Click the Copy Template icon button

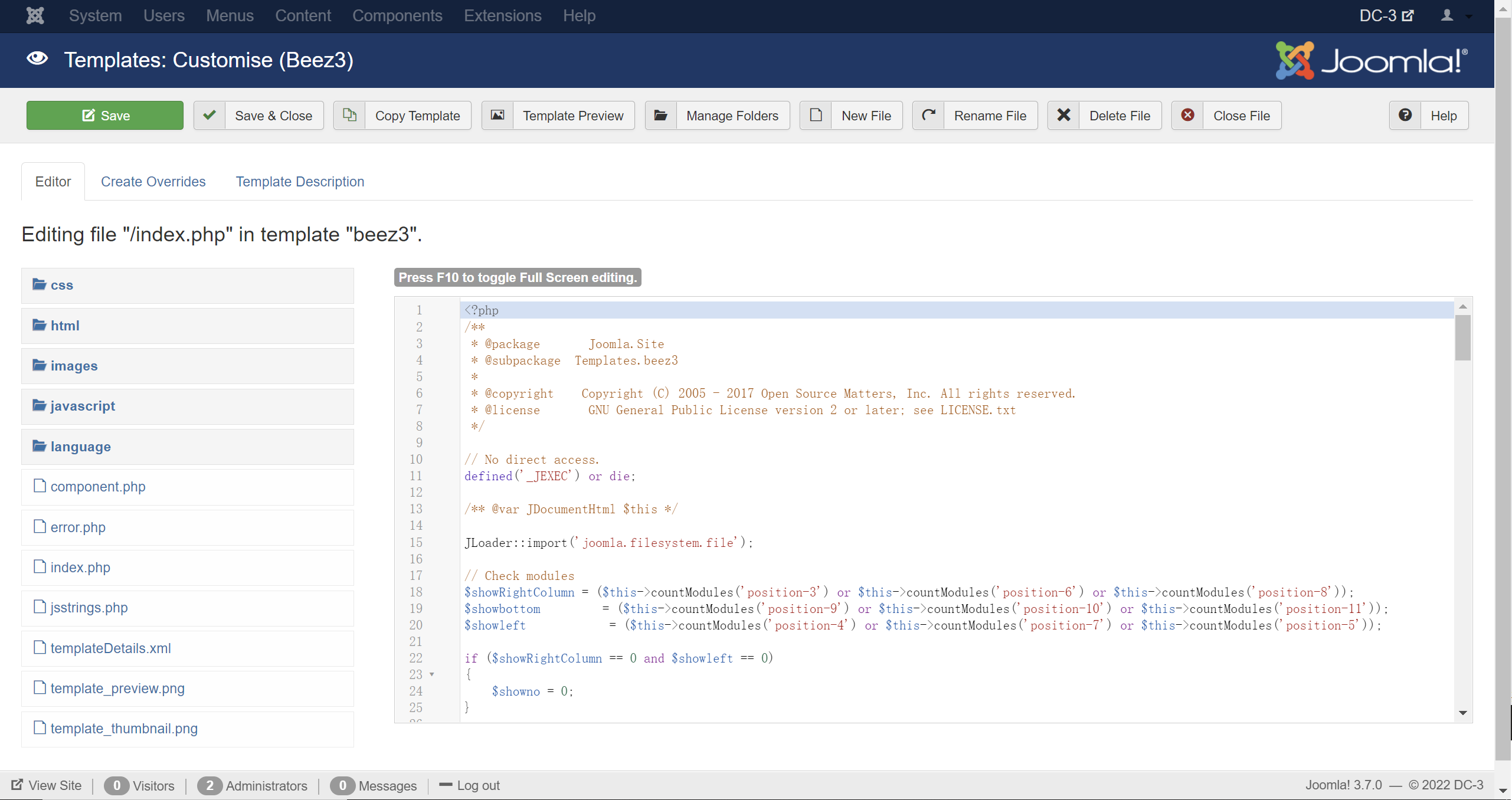tap(349, 116)
